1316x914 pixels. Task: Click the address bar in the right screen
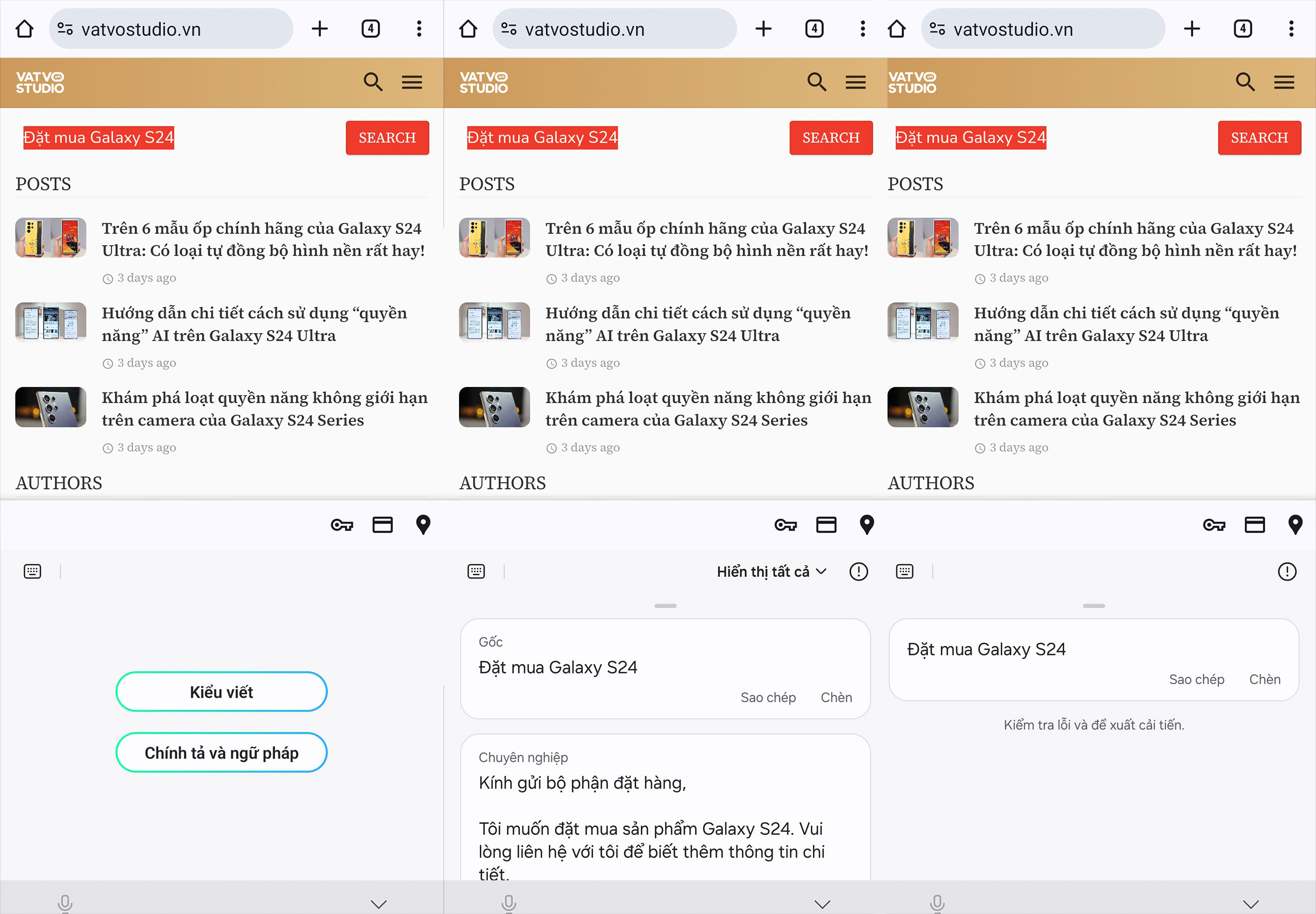[1043, 28]
